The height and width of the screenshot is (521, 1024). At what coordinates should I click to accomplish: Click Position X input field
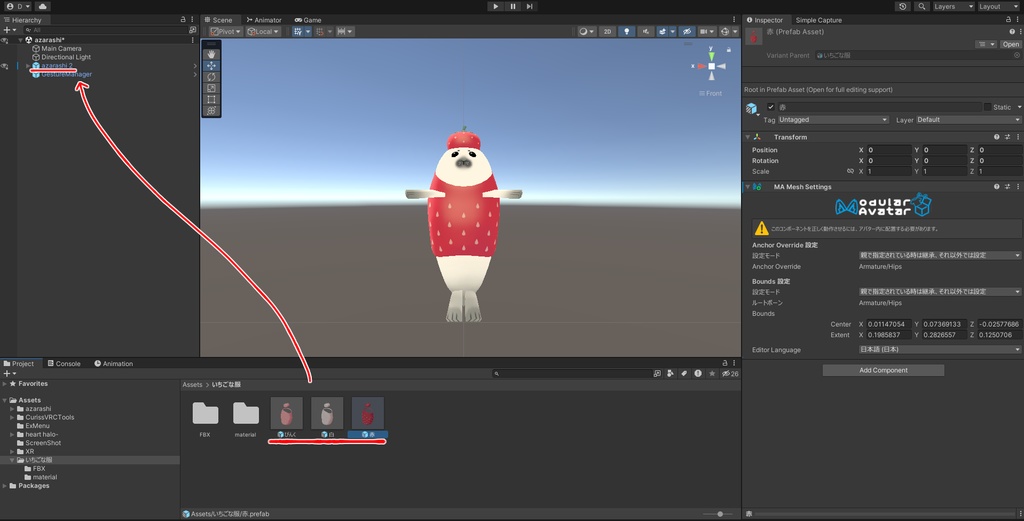pyautogui.click(x=889, y=150)
